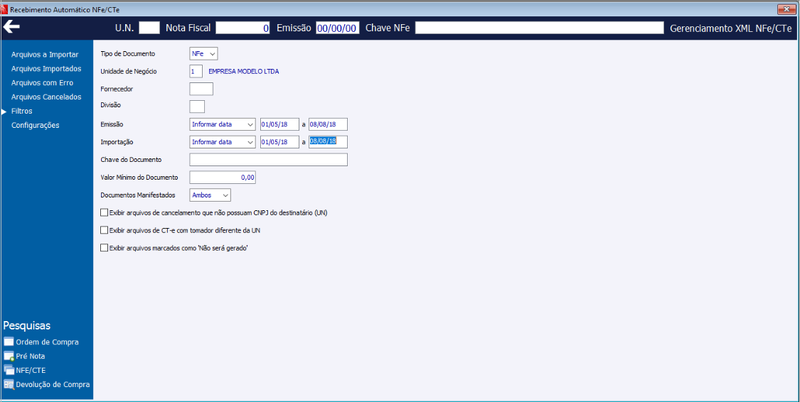Viewport: 800px width, 402px height.
Task: Click the Valor Mínimo do Documento field
Action: 222,177
